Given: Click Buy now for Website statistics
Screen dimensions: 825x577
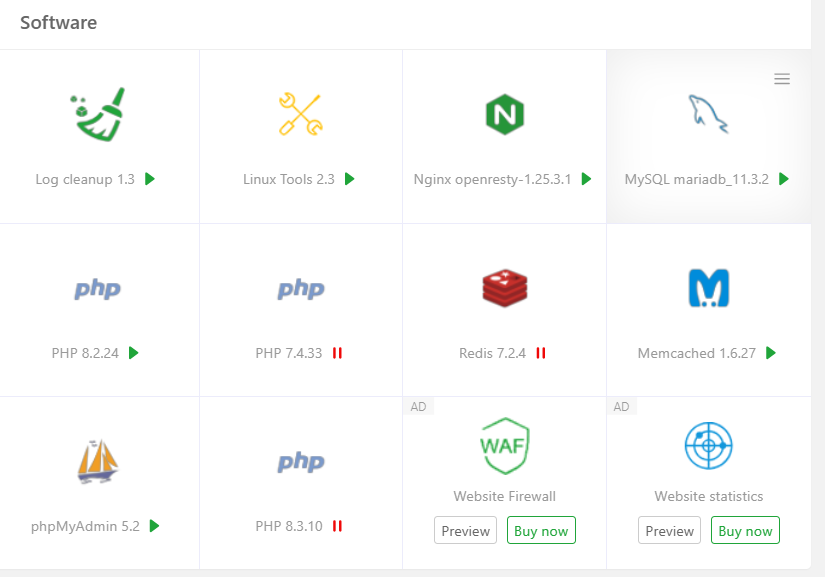Looking at the screenshot, I should 745,531.
